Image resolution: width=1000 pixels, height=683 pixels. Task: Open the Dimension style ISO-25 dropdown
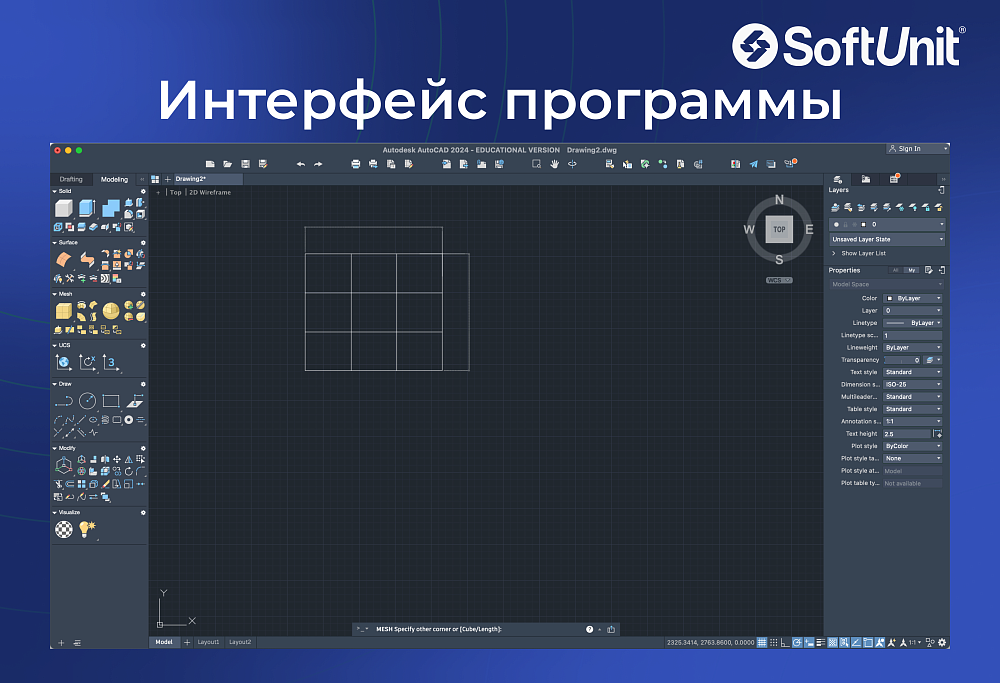point(913,385)
